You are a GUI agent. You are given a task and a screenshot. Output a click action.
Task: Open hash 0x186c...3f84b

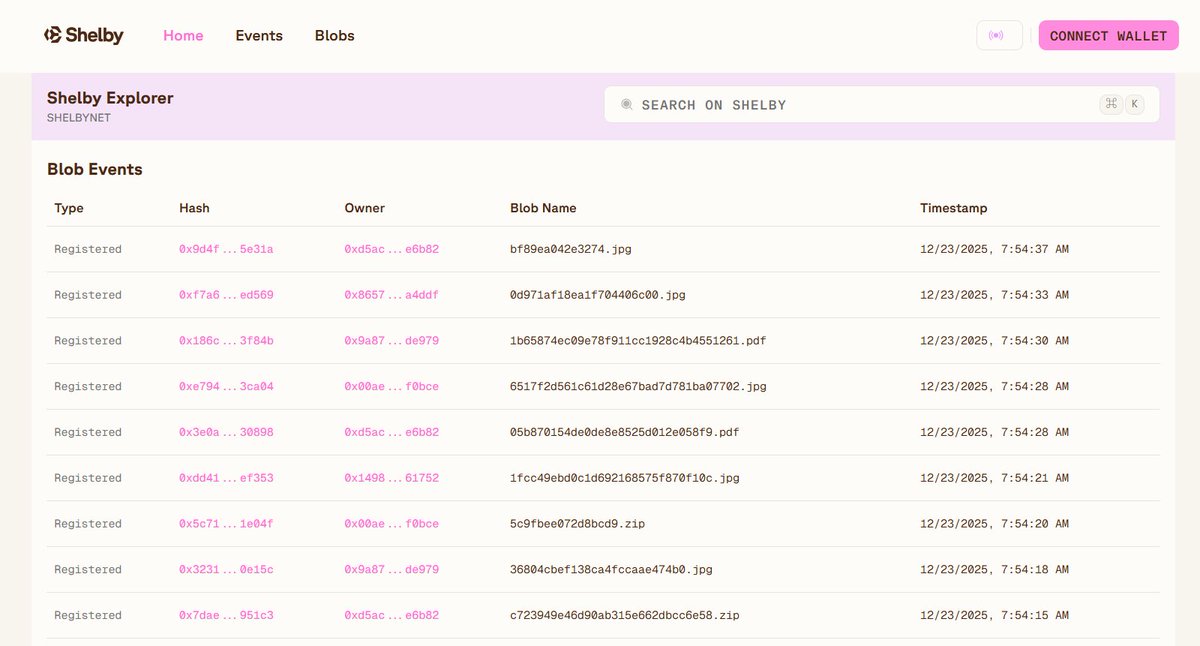pos(226,341)
